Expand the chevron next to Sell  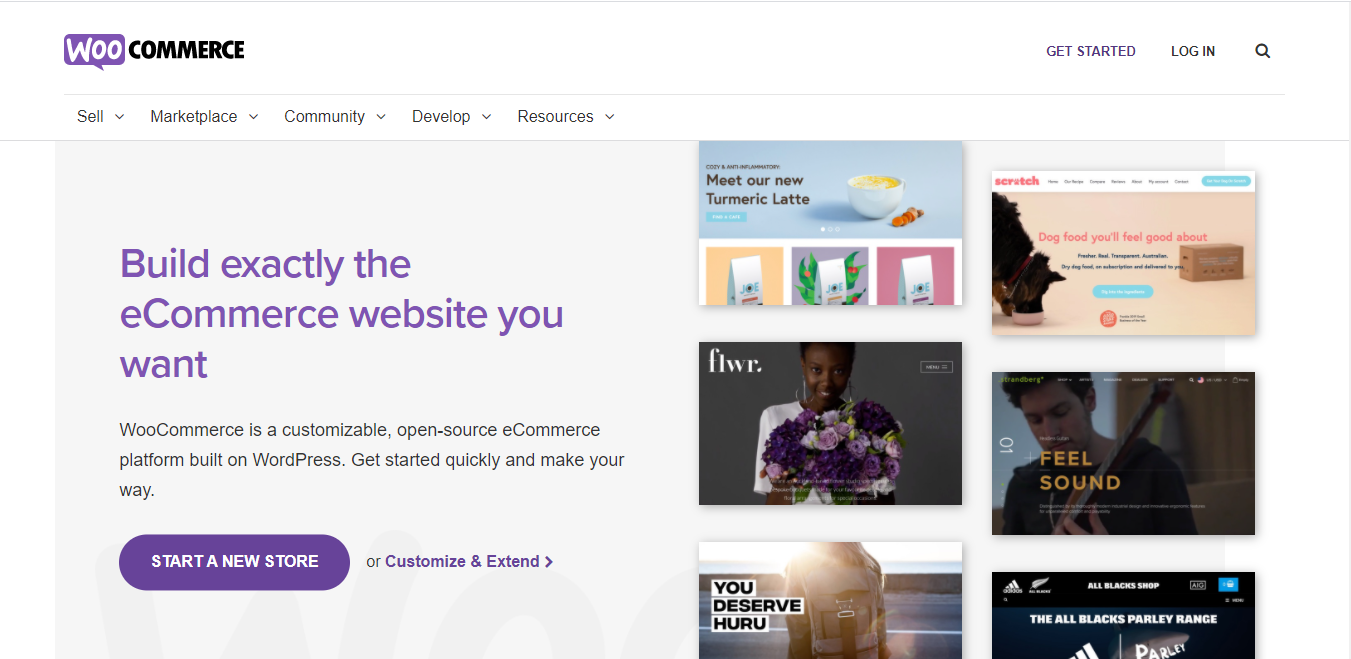point(120,117)
